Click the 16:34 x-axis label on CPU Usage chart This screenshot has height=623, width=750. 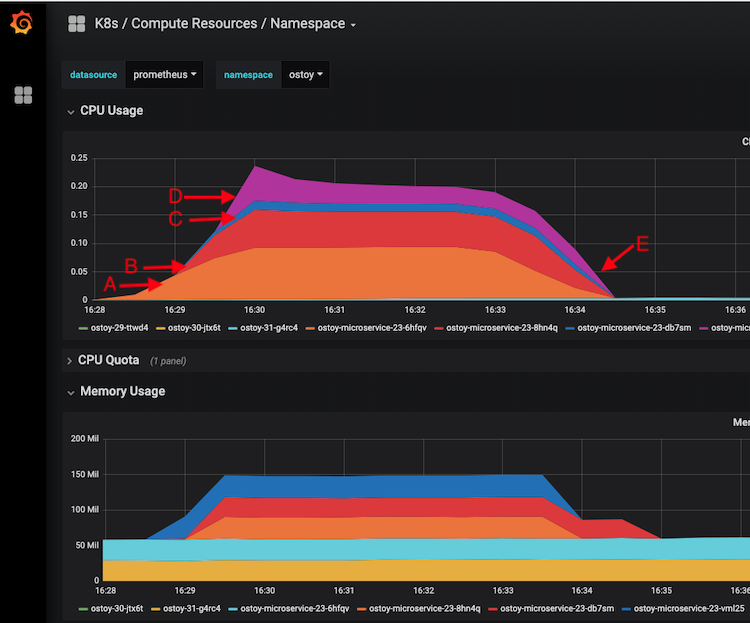coord(575,310)
